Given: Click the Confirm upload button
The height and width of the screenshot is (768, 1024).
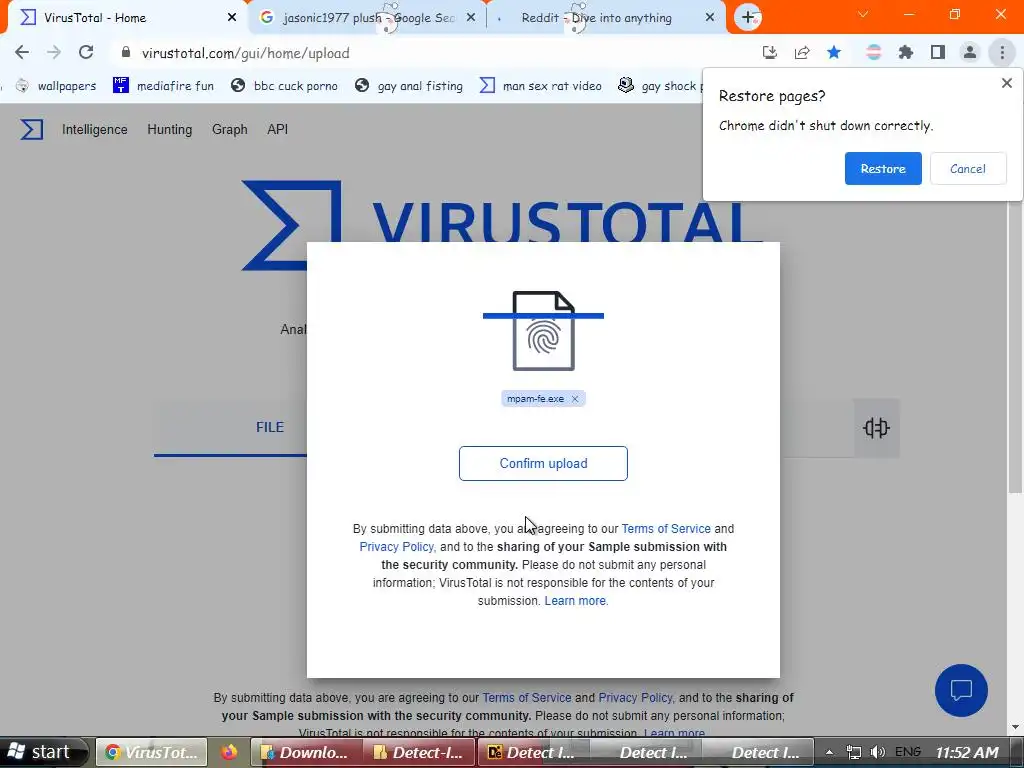Looking at the screenshot, I should pyautogui.click(x=543, y=464).
